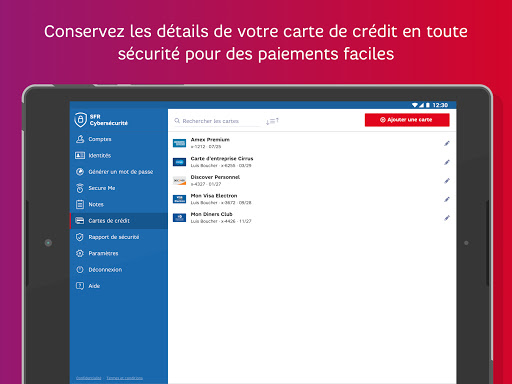
Task: Tap the battery status icon
Action: pos(428,105)
